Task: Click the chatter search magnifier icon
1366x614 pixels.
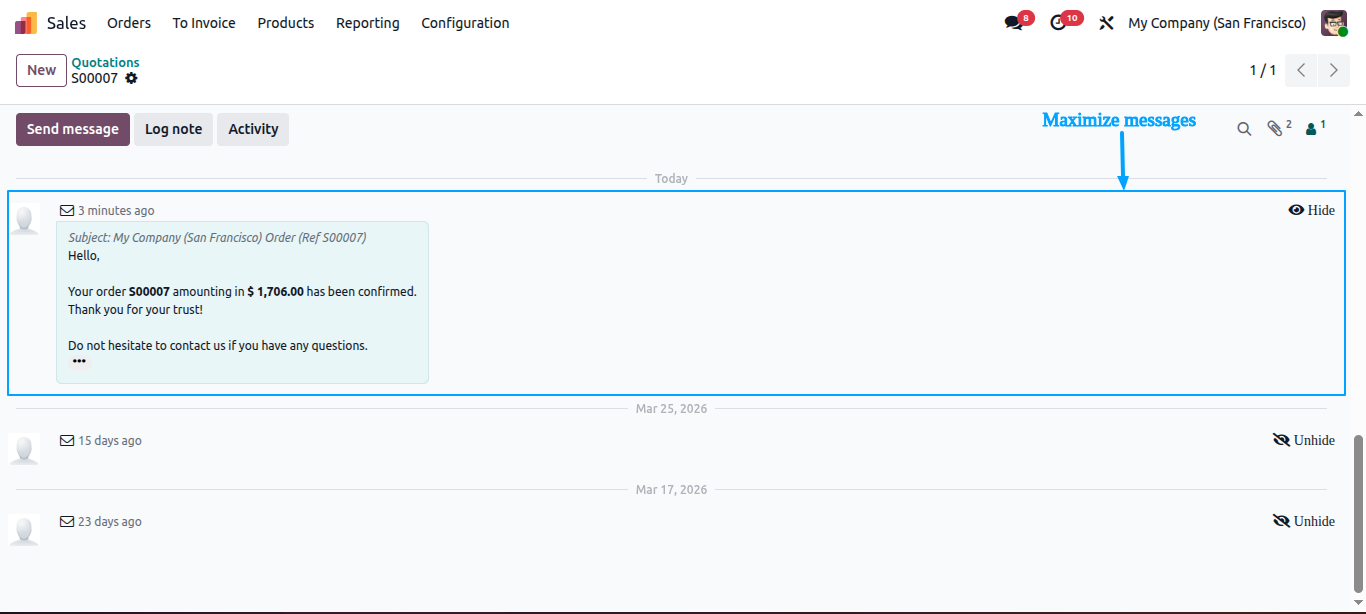Action: 1244,129
